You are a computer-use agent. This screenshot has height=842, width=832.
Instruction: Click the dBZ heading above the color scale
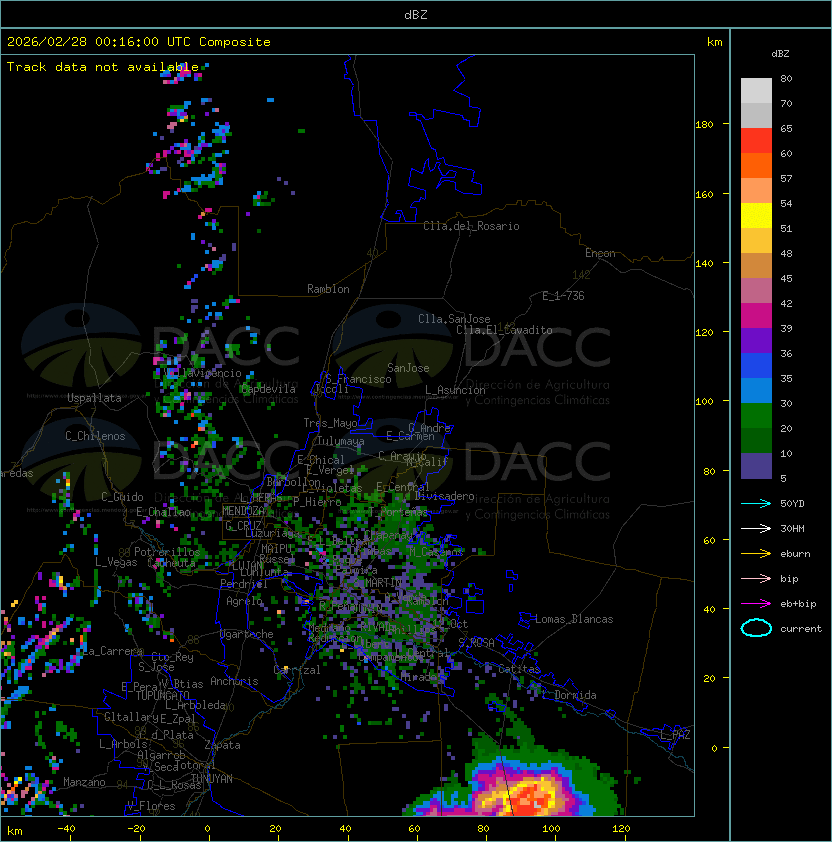(x=780, y=54)
